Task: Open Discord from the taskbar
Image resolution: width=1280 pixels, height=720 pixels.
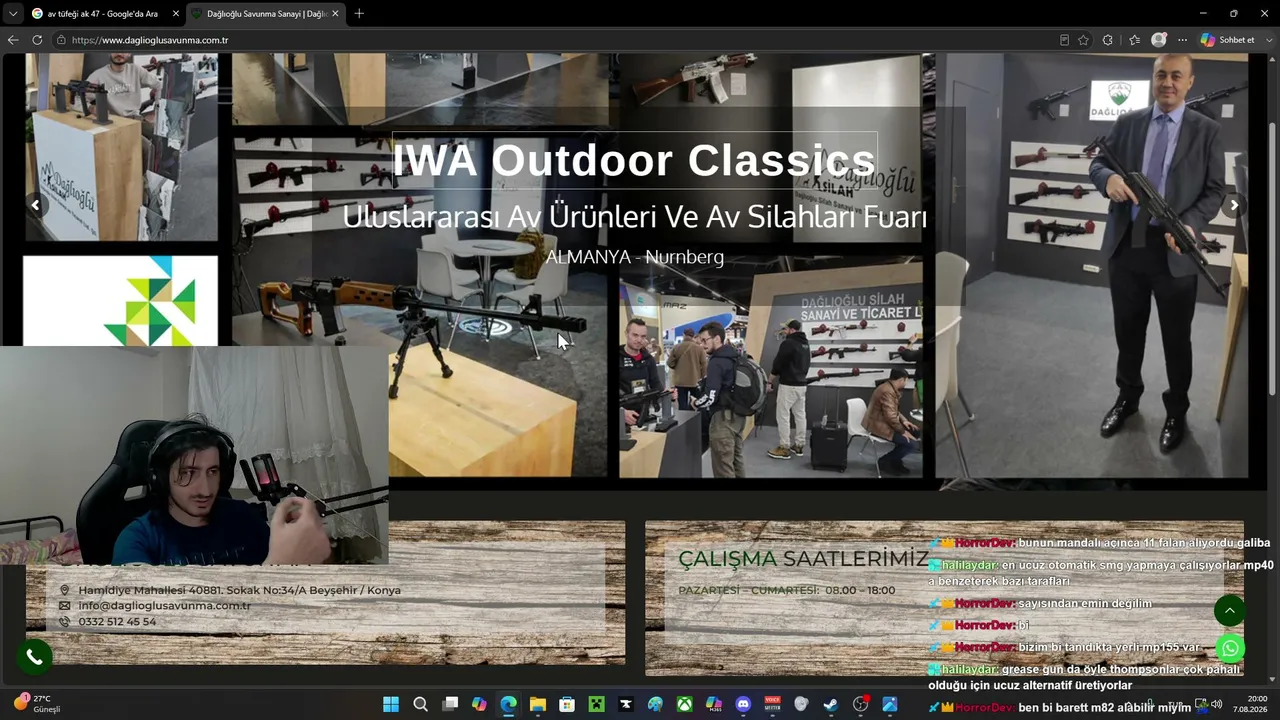Action: tap(743, 704)
